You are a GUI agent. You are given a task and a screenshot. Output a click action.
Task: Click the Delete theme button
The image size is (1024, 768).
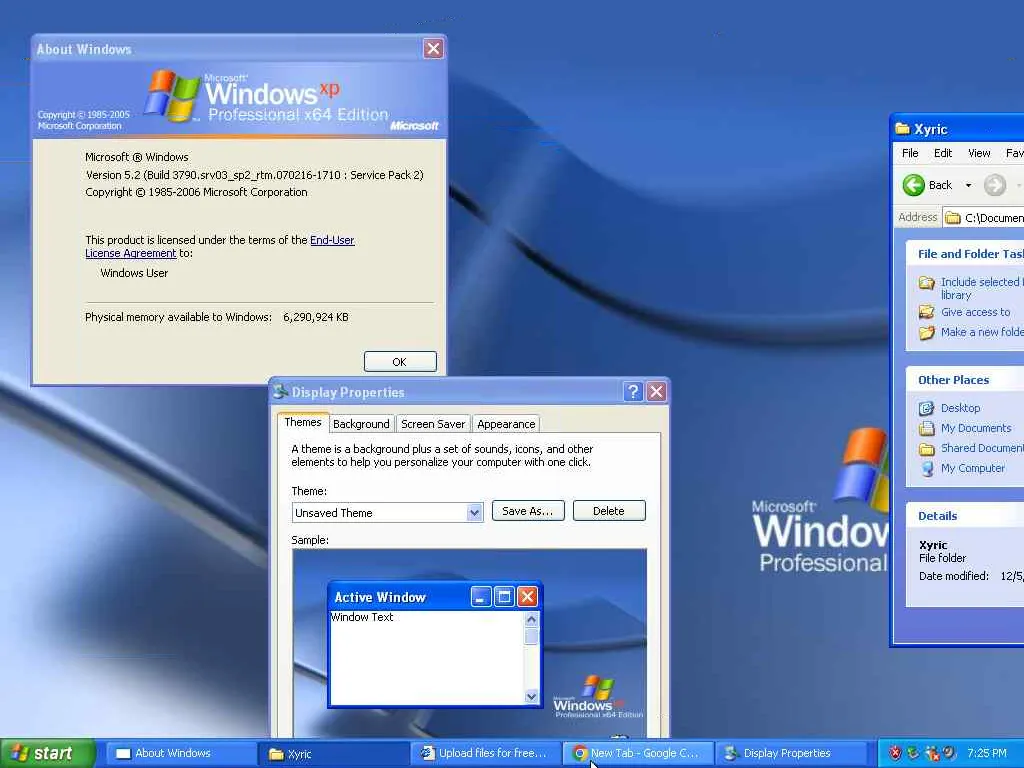609,511
